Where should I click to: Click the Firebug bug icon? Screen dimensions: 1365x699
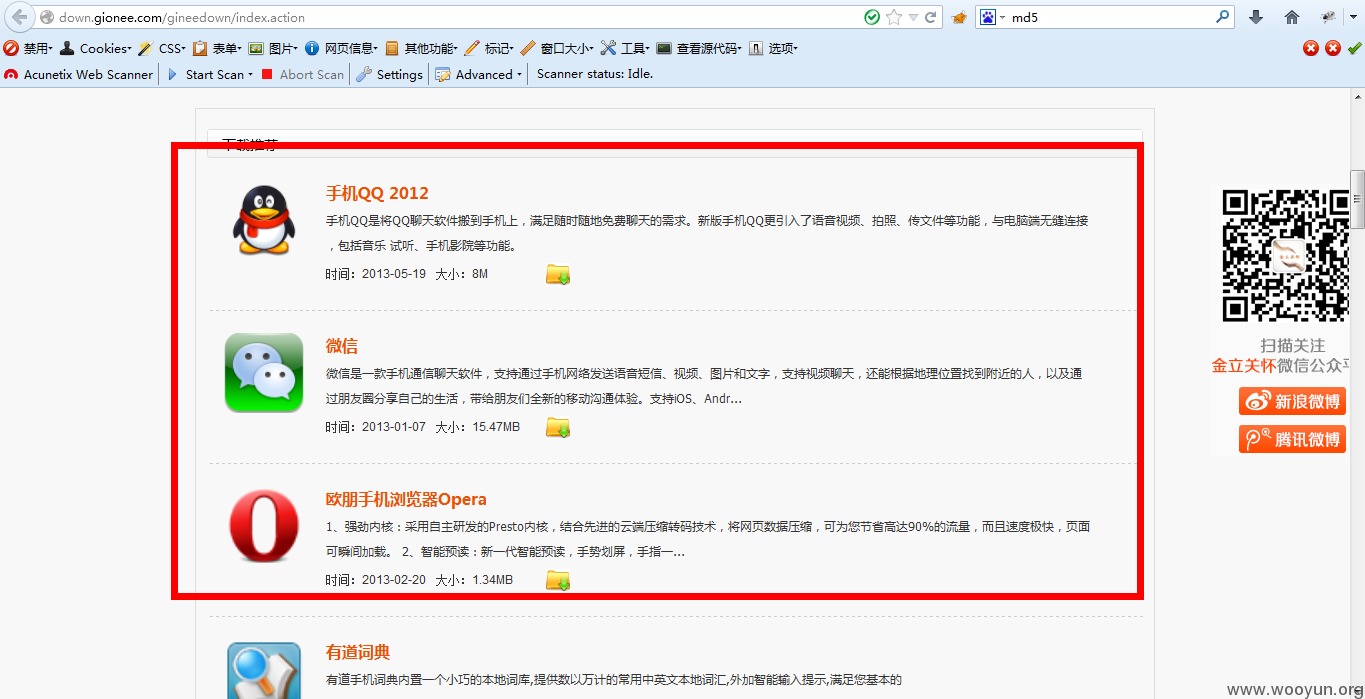click(x=1328, y=17)
